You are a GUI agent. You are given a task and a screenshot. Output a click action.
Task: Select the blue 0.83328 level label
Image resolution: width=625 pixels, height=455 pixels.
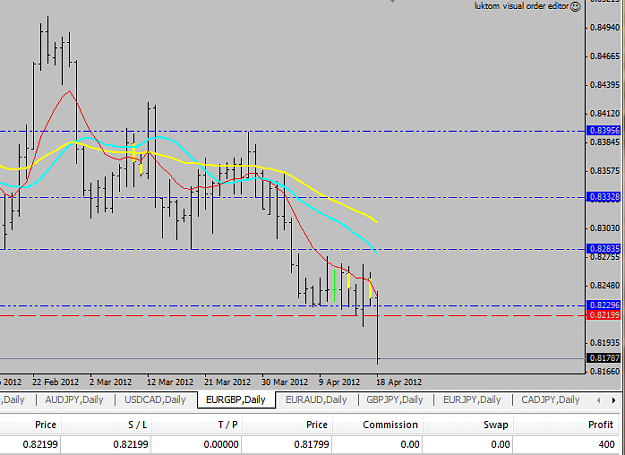coord(604,197)
